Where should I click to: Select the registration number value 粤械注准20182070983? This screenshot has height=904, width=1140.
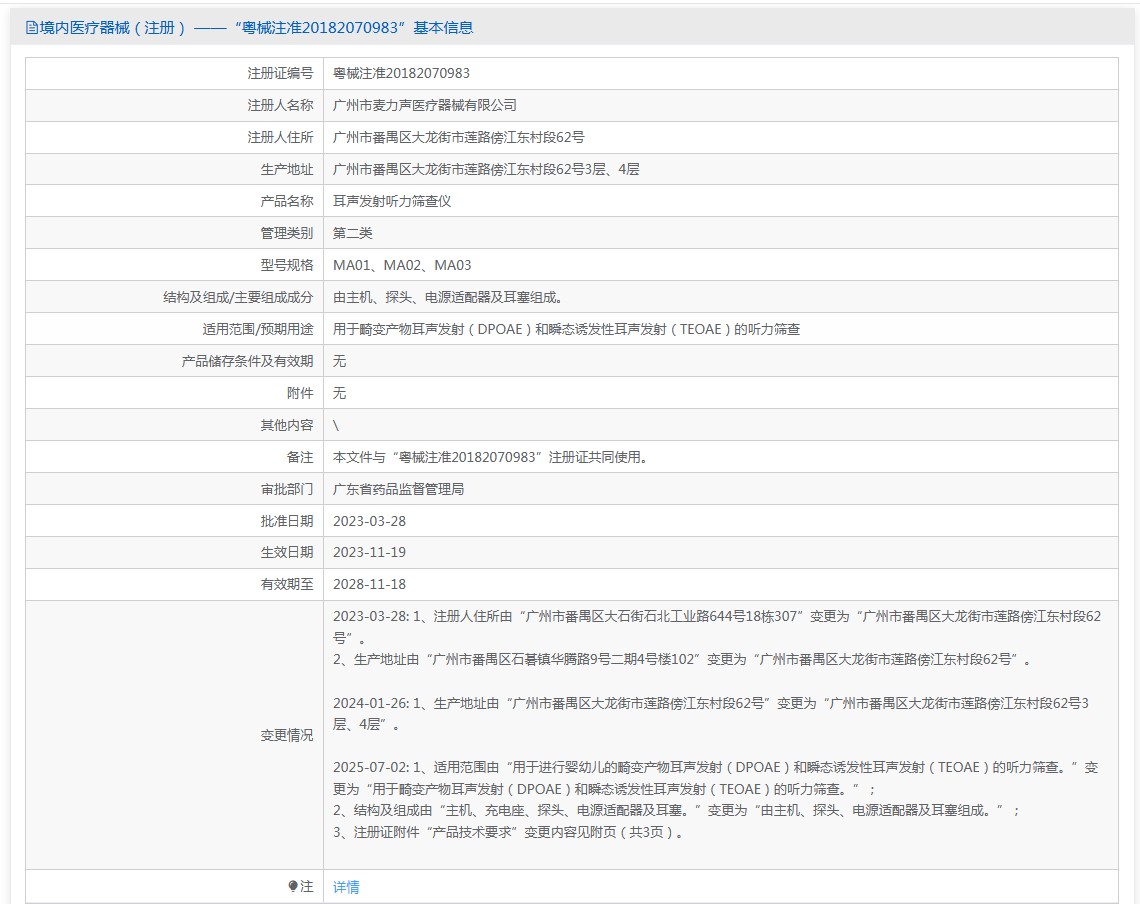click(x=401, y=73)
